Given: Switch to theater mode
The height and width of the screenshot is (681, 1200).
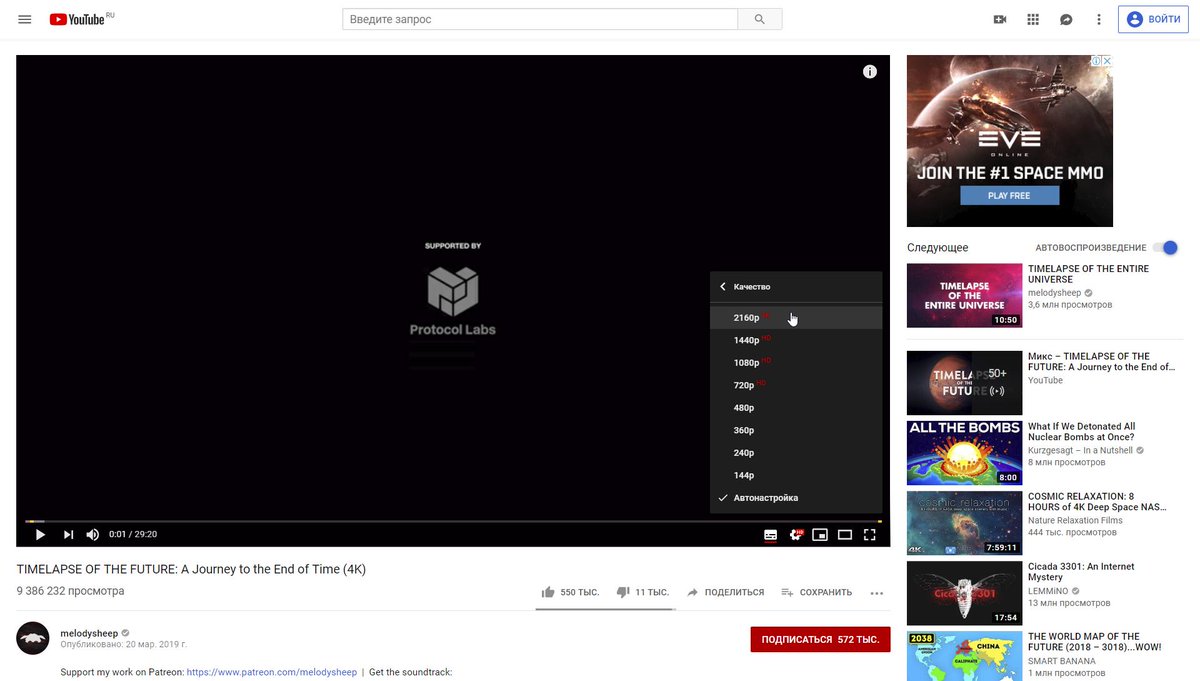Looking at the screenshot, I should point(845,534).
